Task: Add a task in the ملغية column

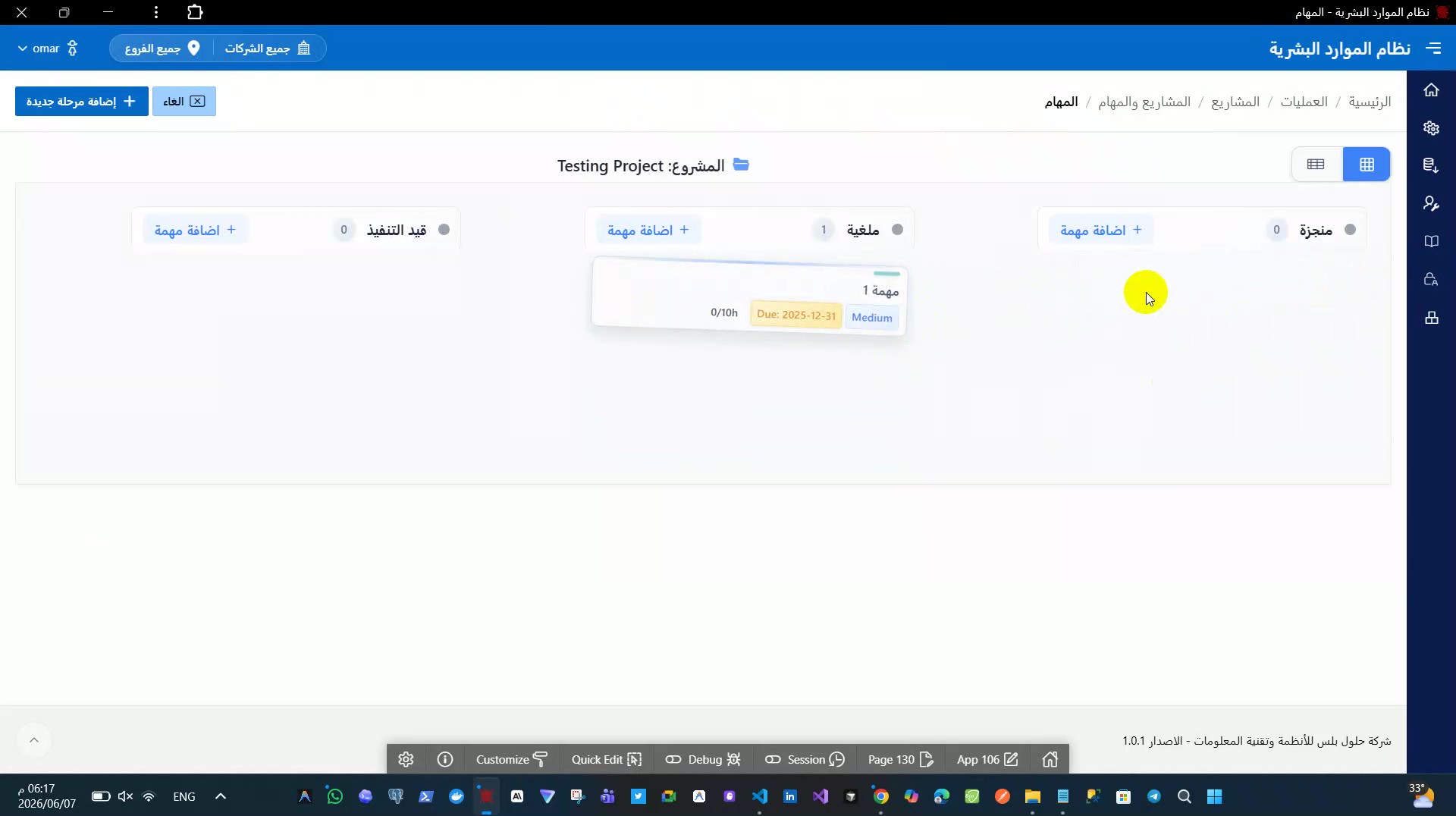Action: pos(648,230)
